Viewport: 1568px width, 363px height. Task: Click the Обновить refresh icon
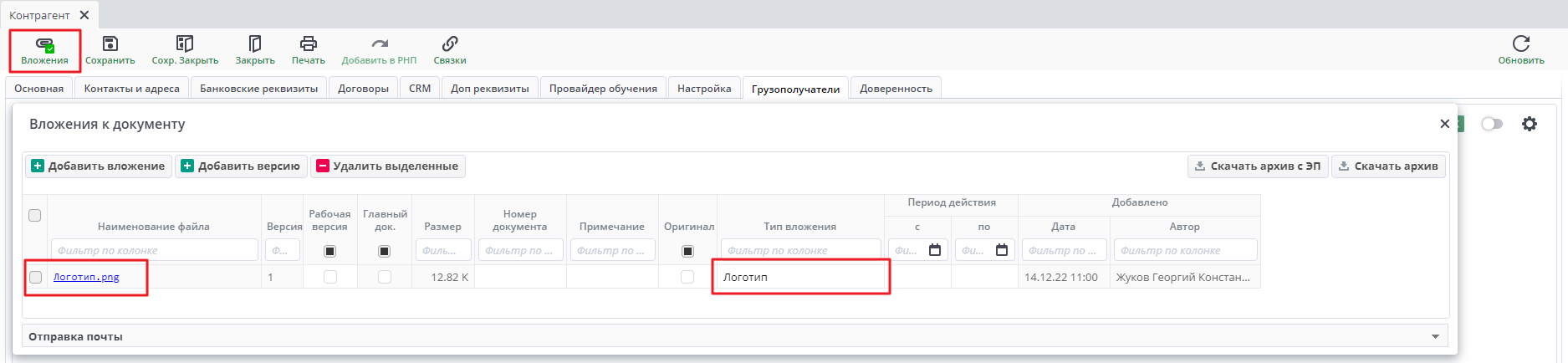pos(1520,44)
